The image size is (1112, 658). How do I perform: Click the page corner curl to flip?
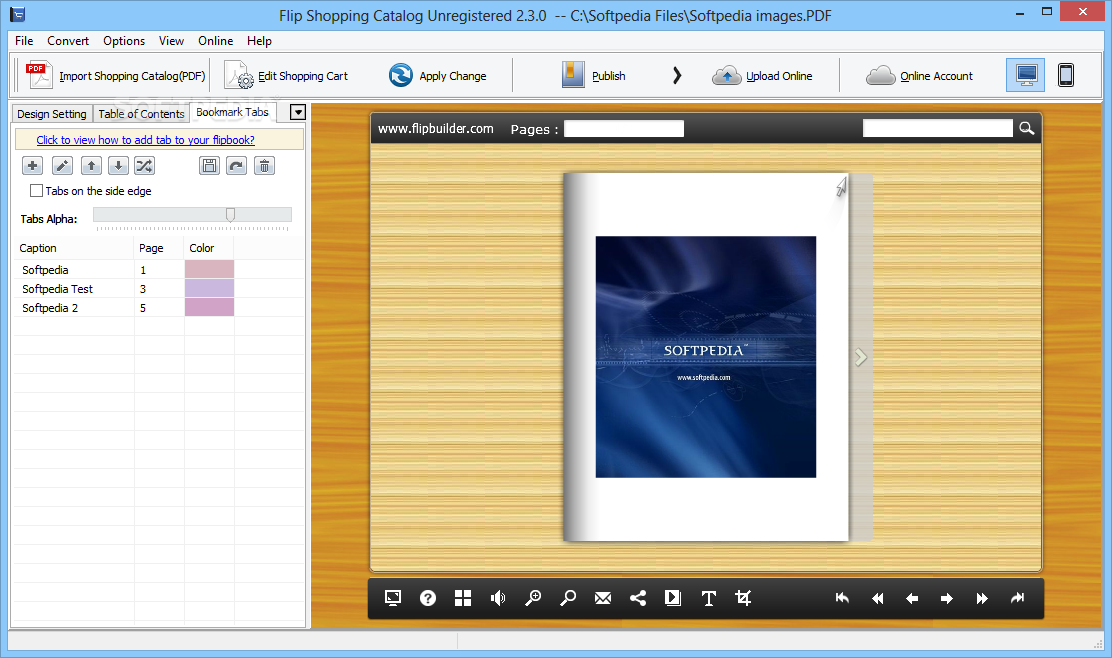[840, 186]
